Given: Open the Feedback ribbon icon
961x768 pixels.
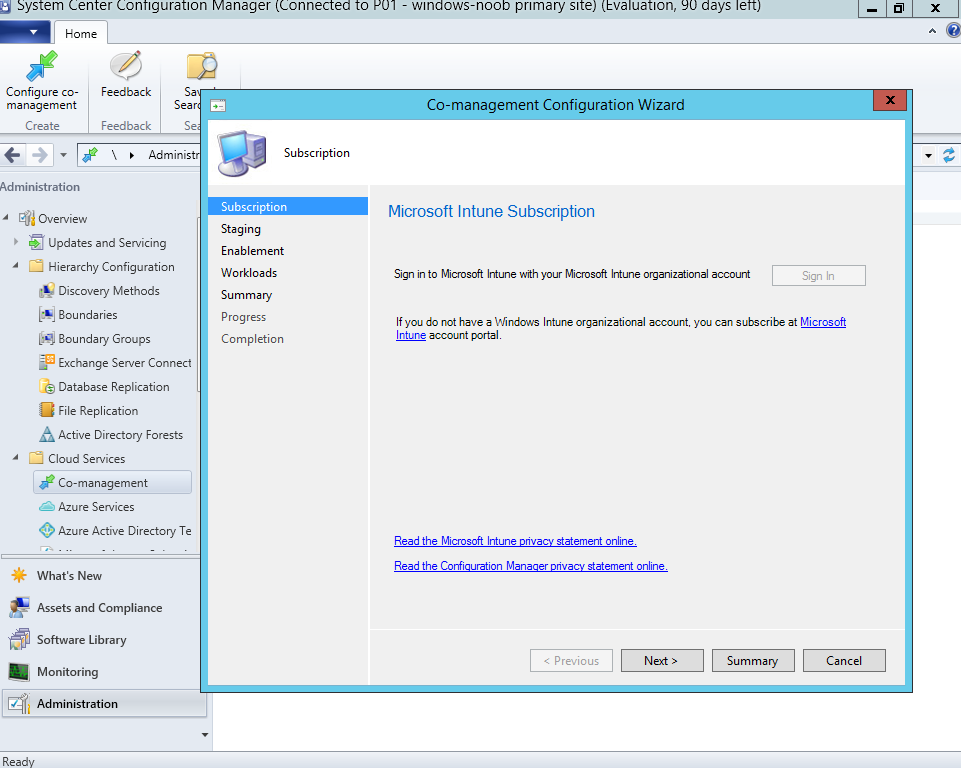Looking at the screenshot, I should click(x=126, y=66).
